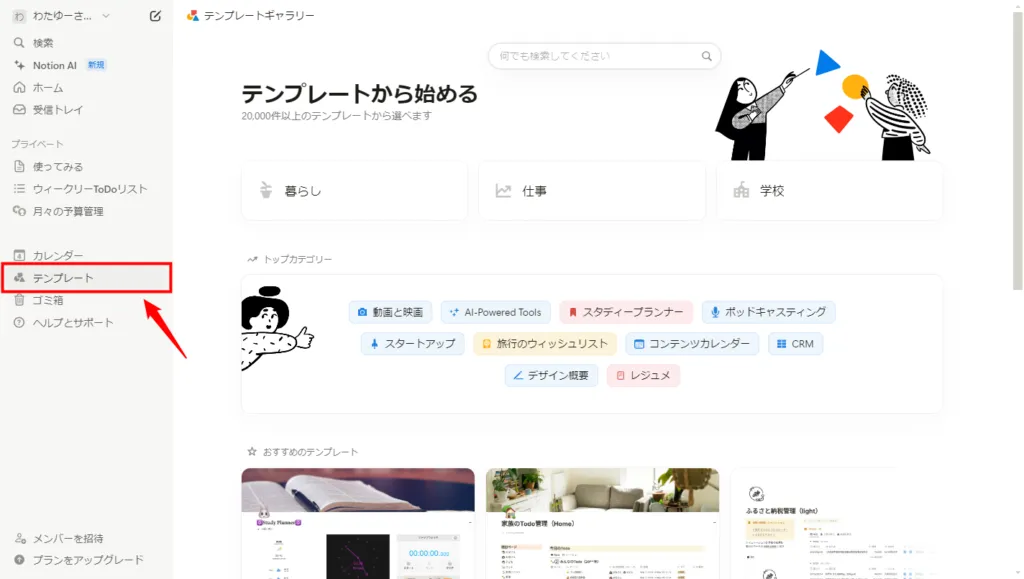
Task: Click the search magnifier icon in sidebar
Action: tap(20, 42)
